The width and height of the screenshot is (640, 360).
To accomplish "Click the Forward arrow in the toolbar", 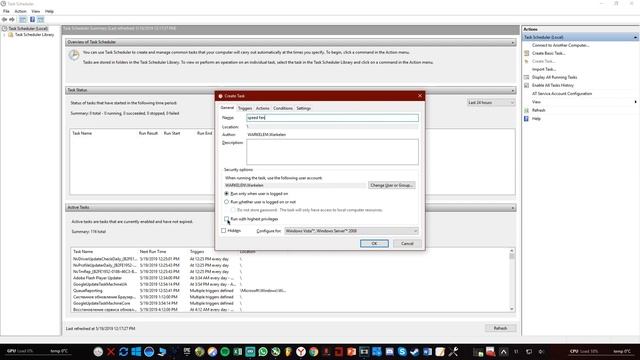I will [12, 20].
